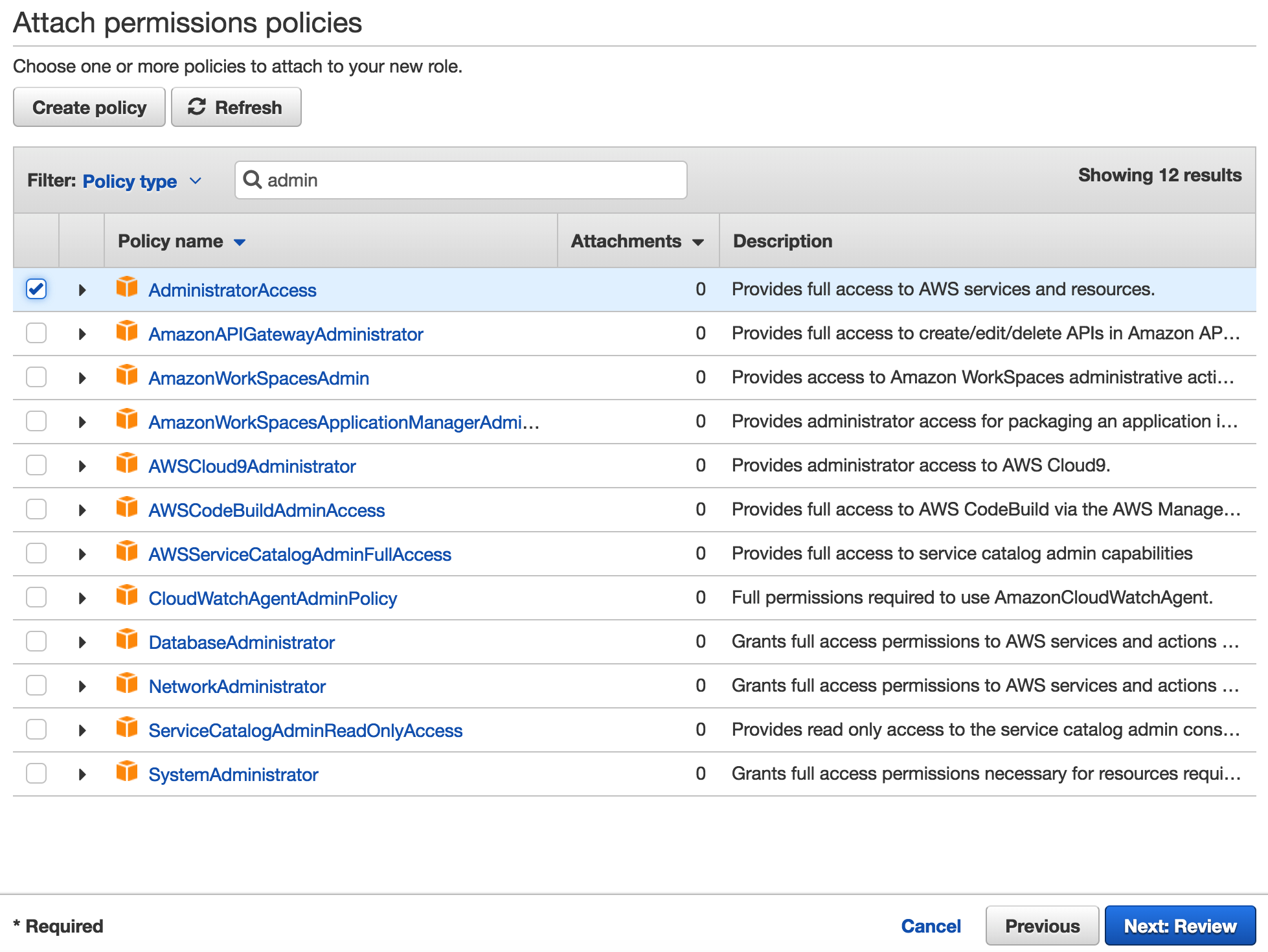
Task: Expand the SystemAdministrator row
Action: point(82,775)
